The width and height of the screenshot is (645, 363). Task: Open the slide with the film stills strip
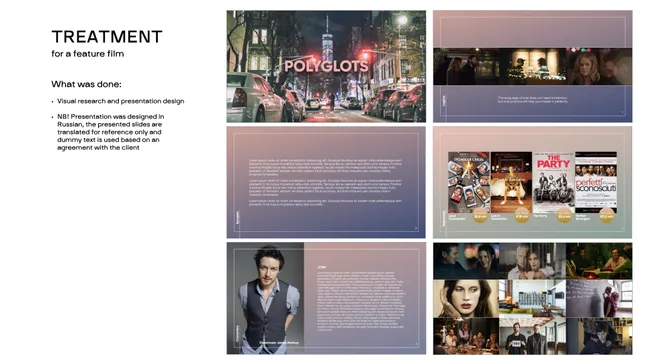[532, 66]
